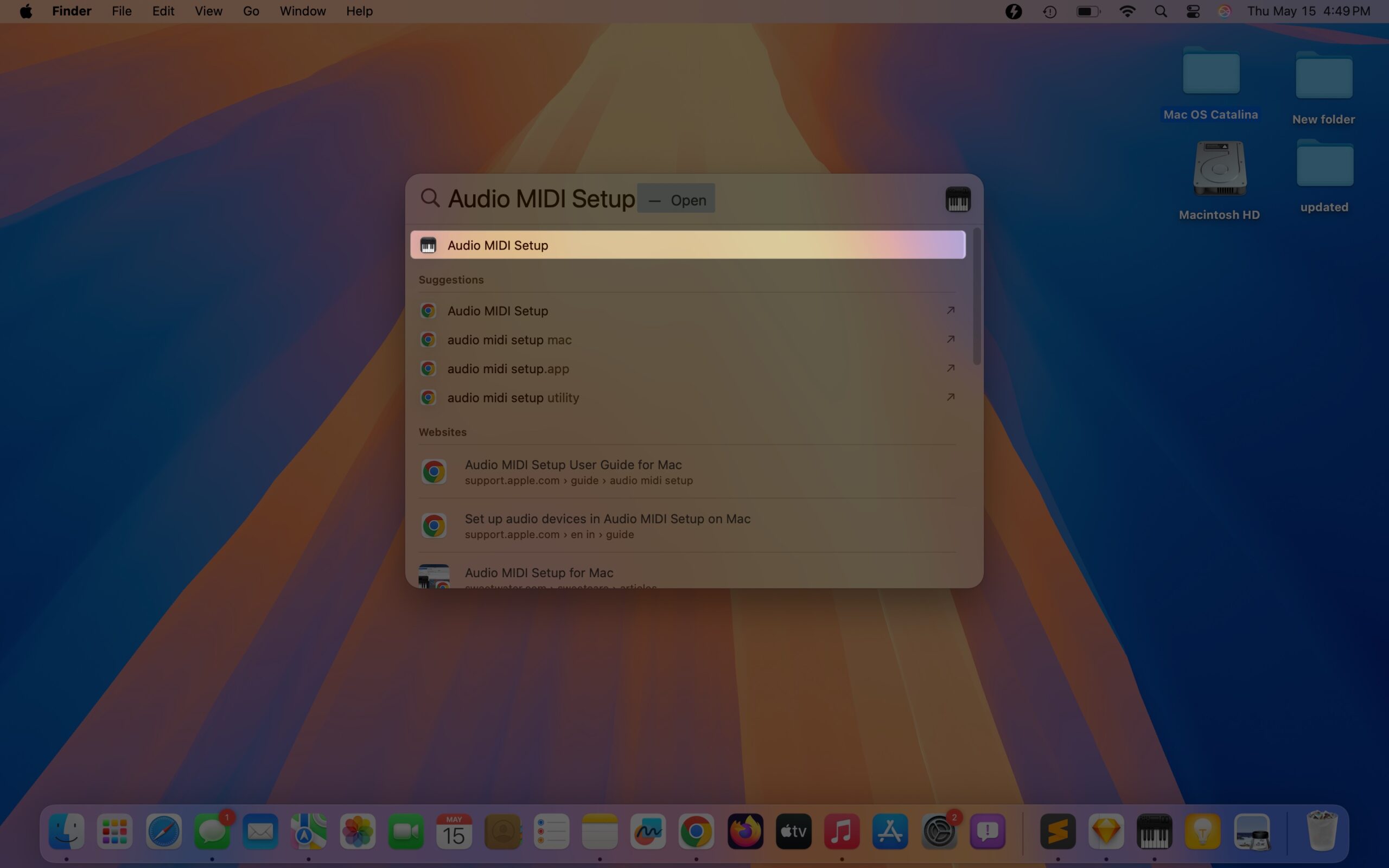Open the Mac OS Catalina desktop folder
Image resolution: width=1389 pixels, height=868 pixels.
[x=1210, y=72]
